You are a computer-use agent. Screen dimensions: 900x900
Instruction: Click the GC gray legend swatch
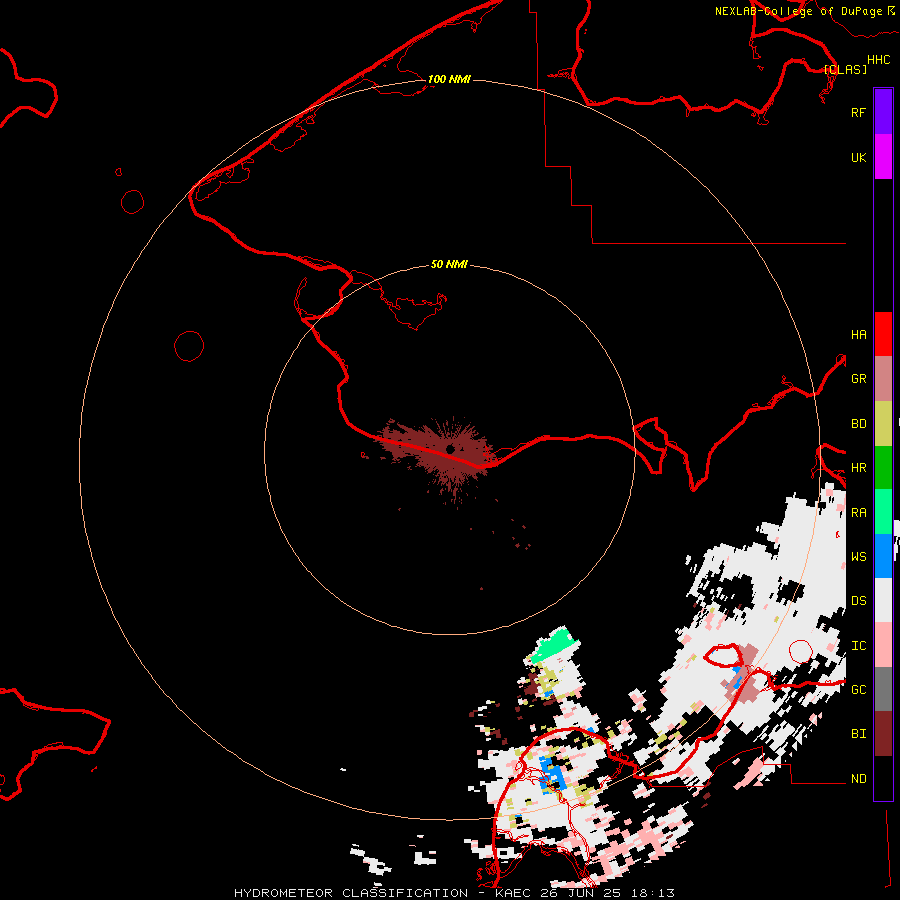pyautogui.click(x=883, y=689)
